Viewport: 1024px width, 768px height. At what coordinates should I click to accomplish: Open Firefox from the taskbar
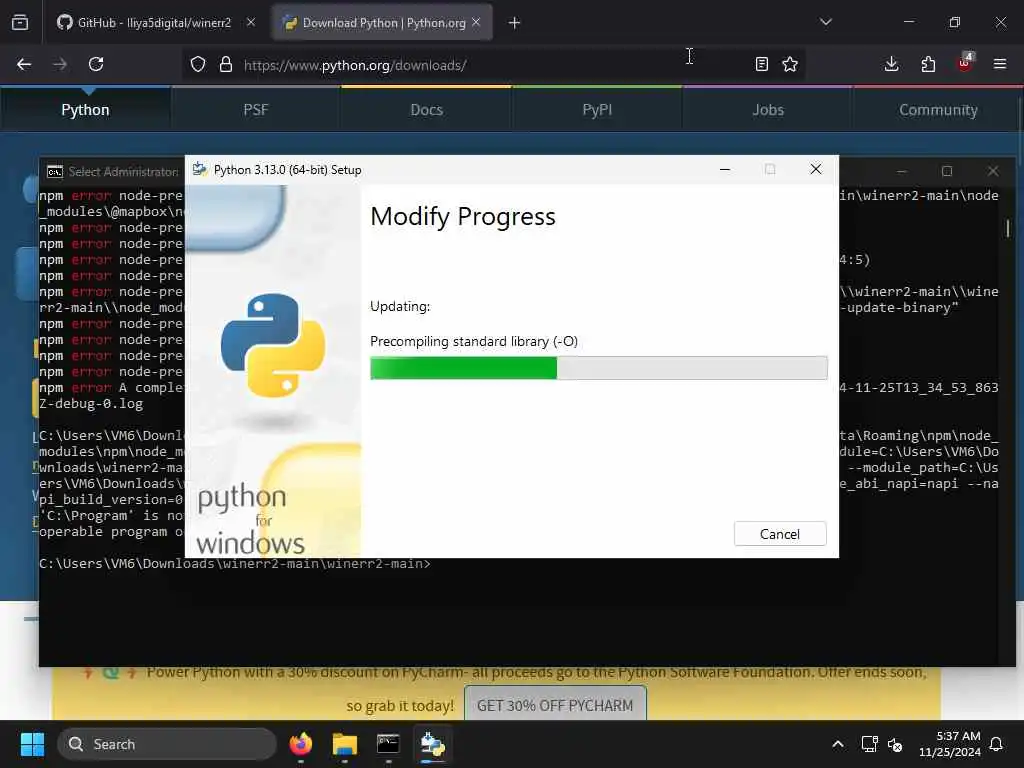(300, 744)
